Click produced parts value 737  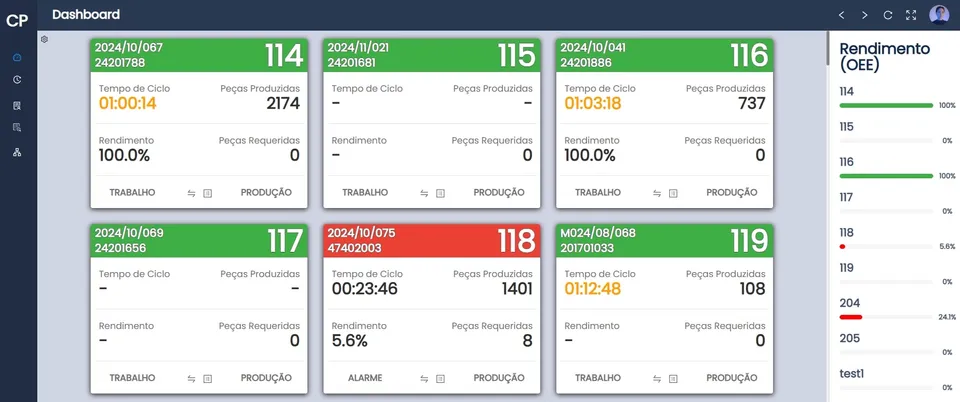click(x=751, y=103)
